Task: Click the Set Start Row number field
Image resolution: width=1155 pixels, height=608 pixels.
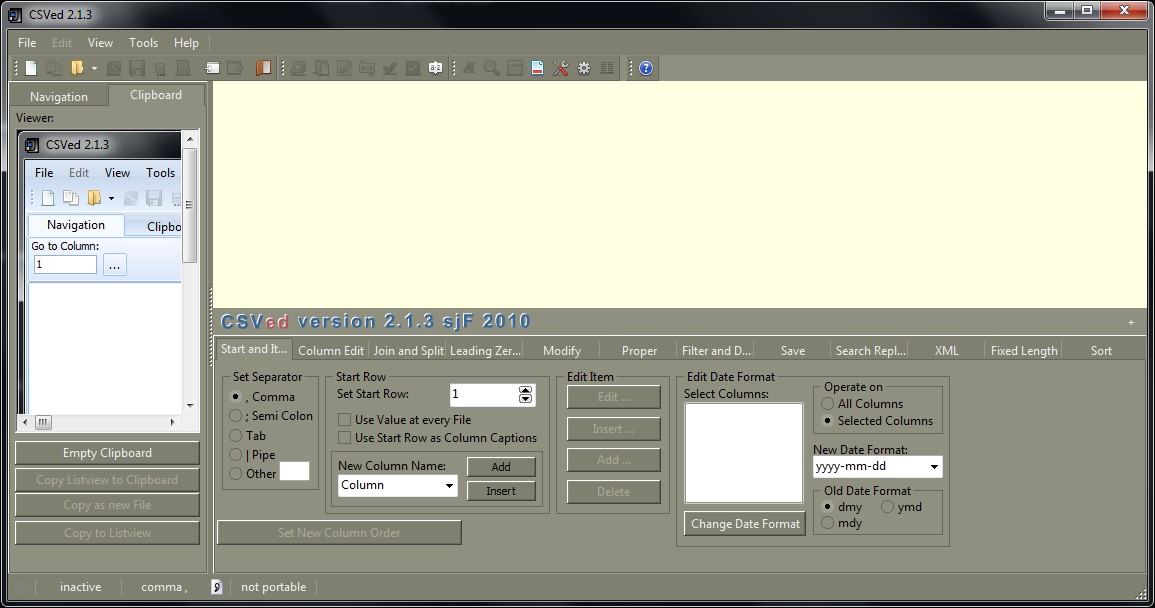Action: 484,395
